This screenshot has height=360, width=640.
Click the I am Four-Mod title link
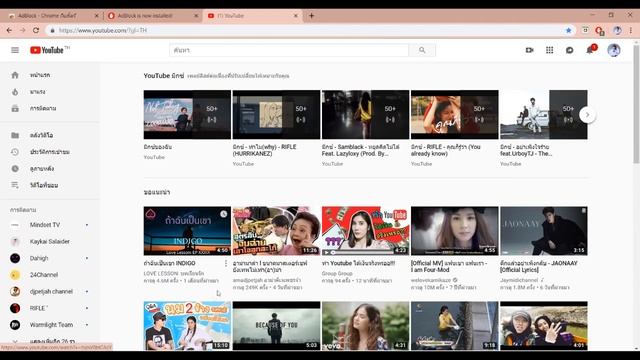tap(449, 267)
